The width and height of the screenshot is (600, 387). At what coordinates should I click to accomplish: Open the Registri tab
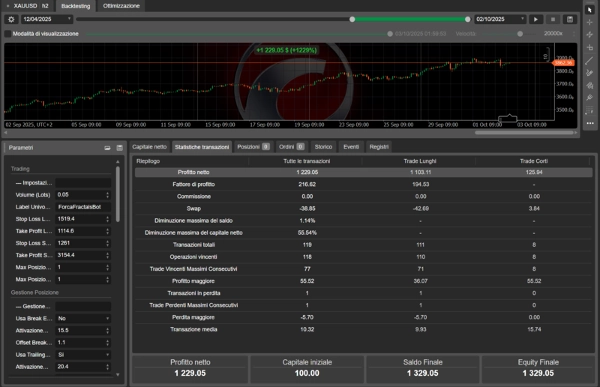click(x=379, y=147)
